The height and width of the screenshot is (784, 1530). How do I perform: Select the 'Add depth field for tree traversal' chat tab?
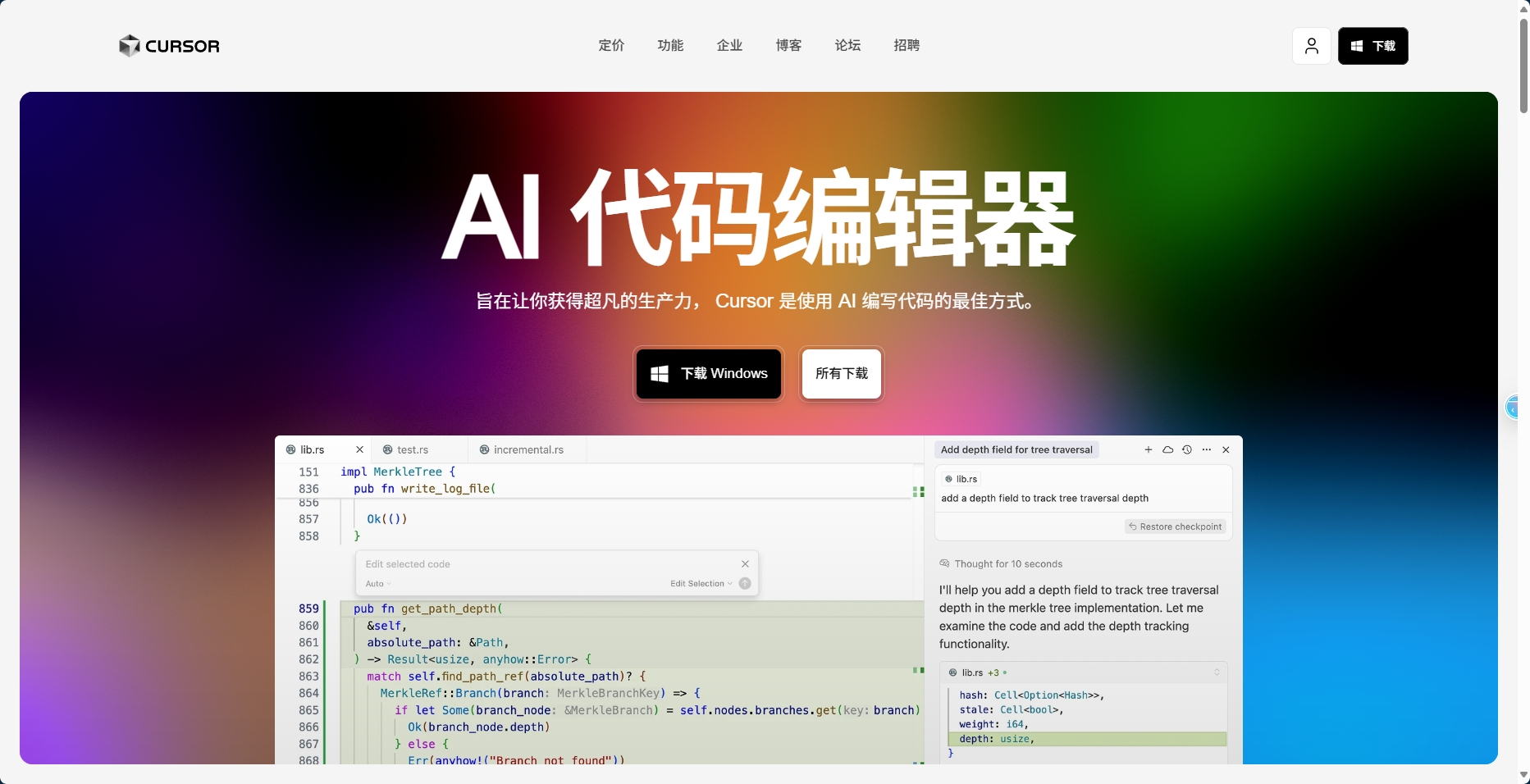point(1016,449)
